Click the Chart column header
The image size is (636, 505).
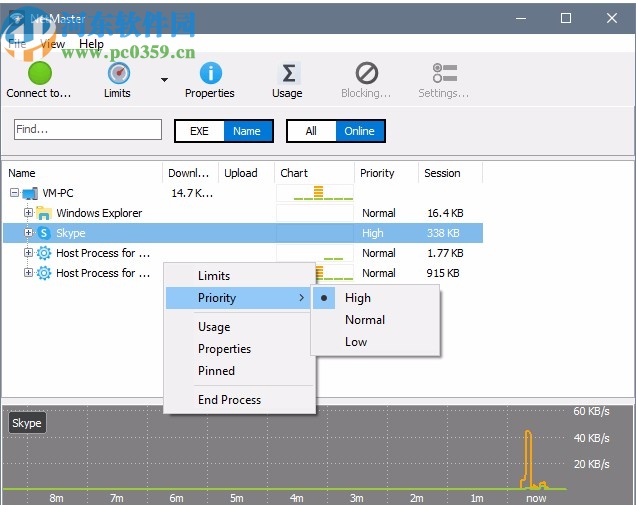pyautogui.click(x=315, y=173)
